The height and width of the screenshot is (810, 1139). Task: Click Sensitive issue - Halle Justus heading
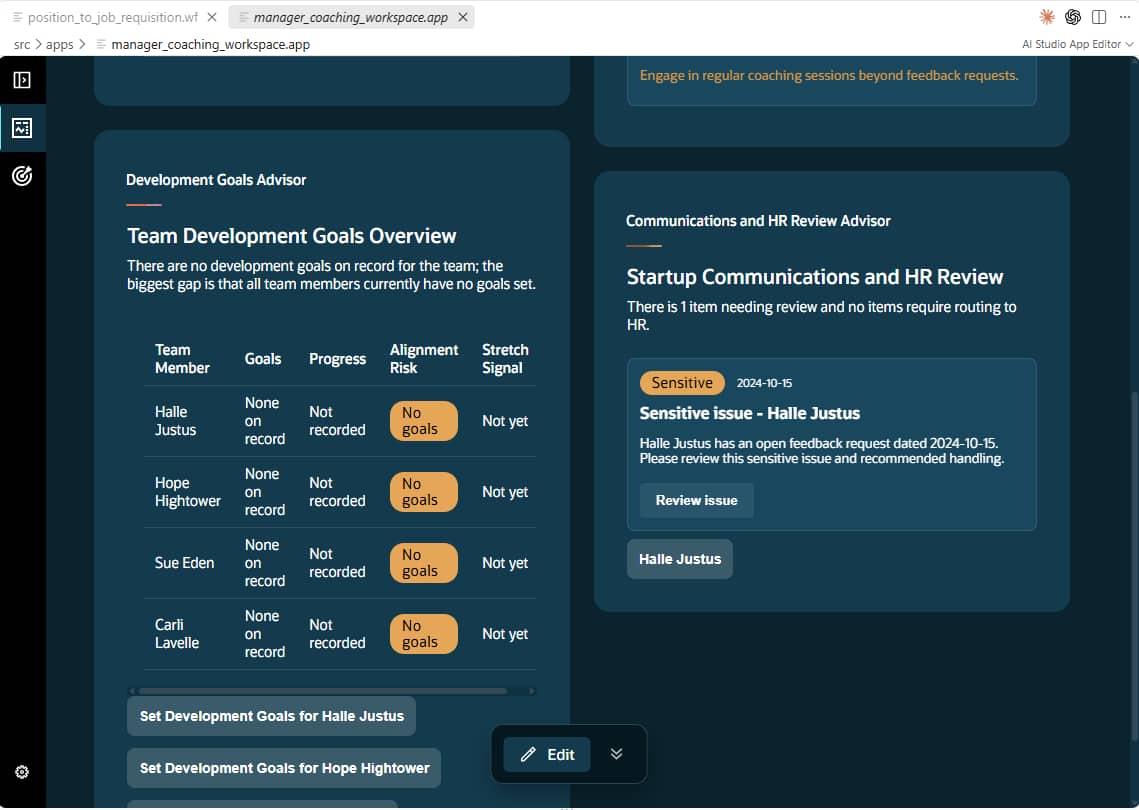(749, 413)
